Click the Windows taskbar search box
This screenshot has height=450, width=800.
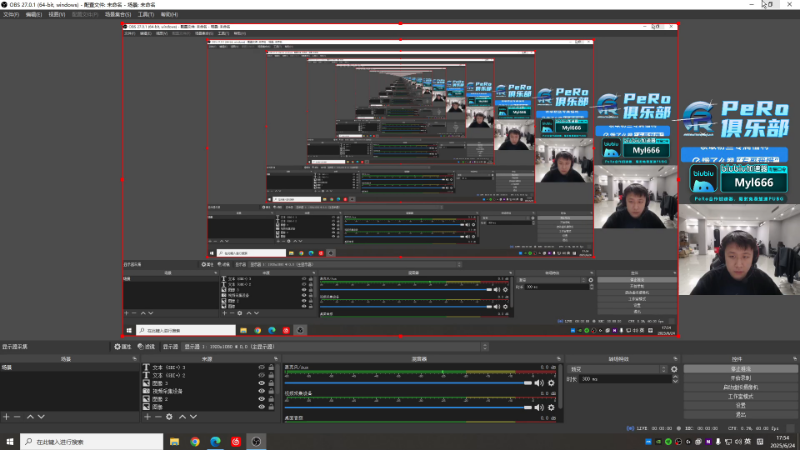(92, 442)
